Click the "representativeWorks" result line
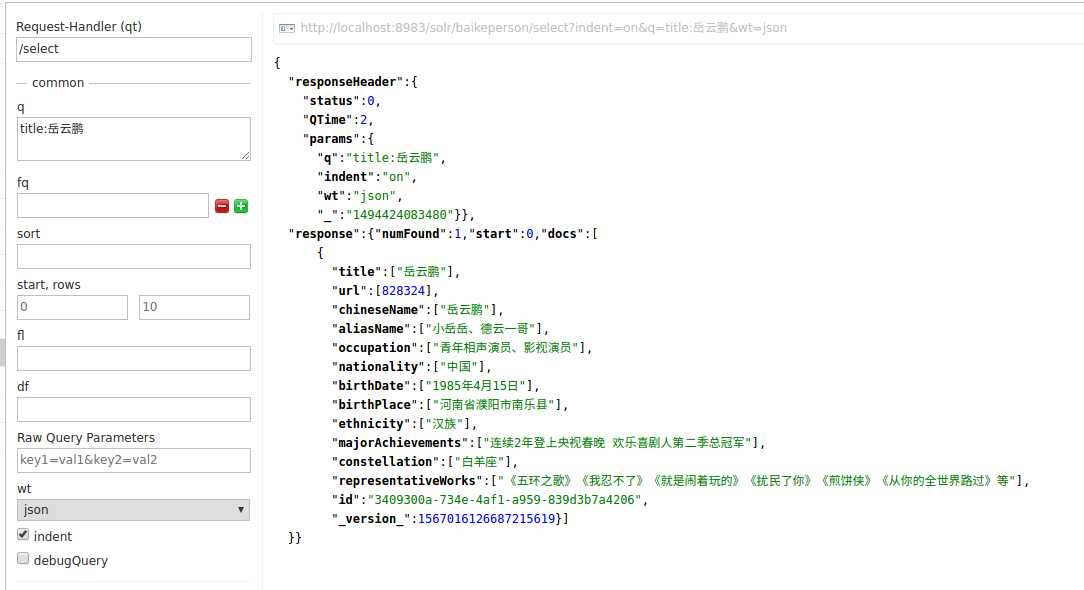The height and width of the screenshot is (590, 1084). tap(680, 481)
